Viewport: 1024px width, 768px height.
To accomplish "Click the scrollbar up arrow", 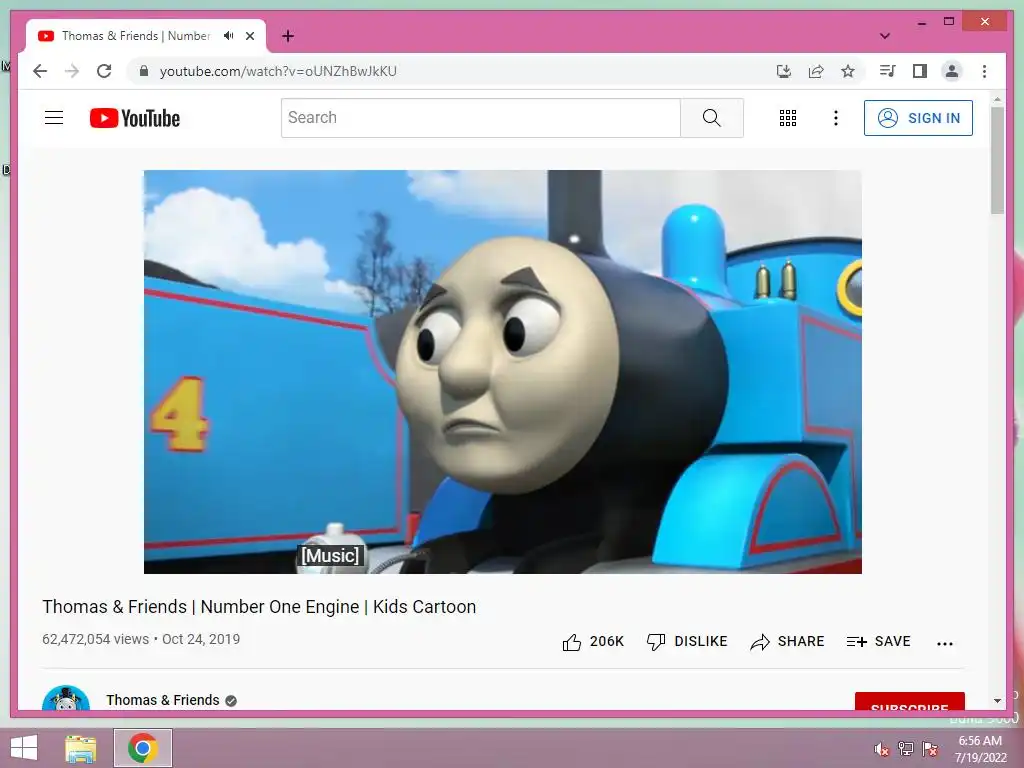I will point(997,99).
